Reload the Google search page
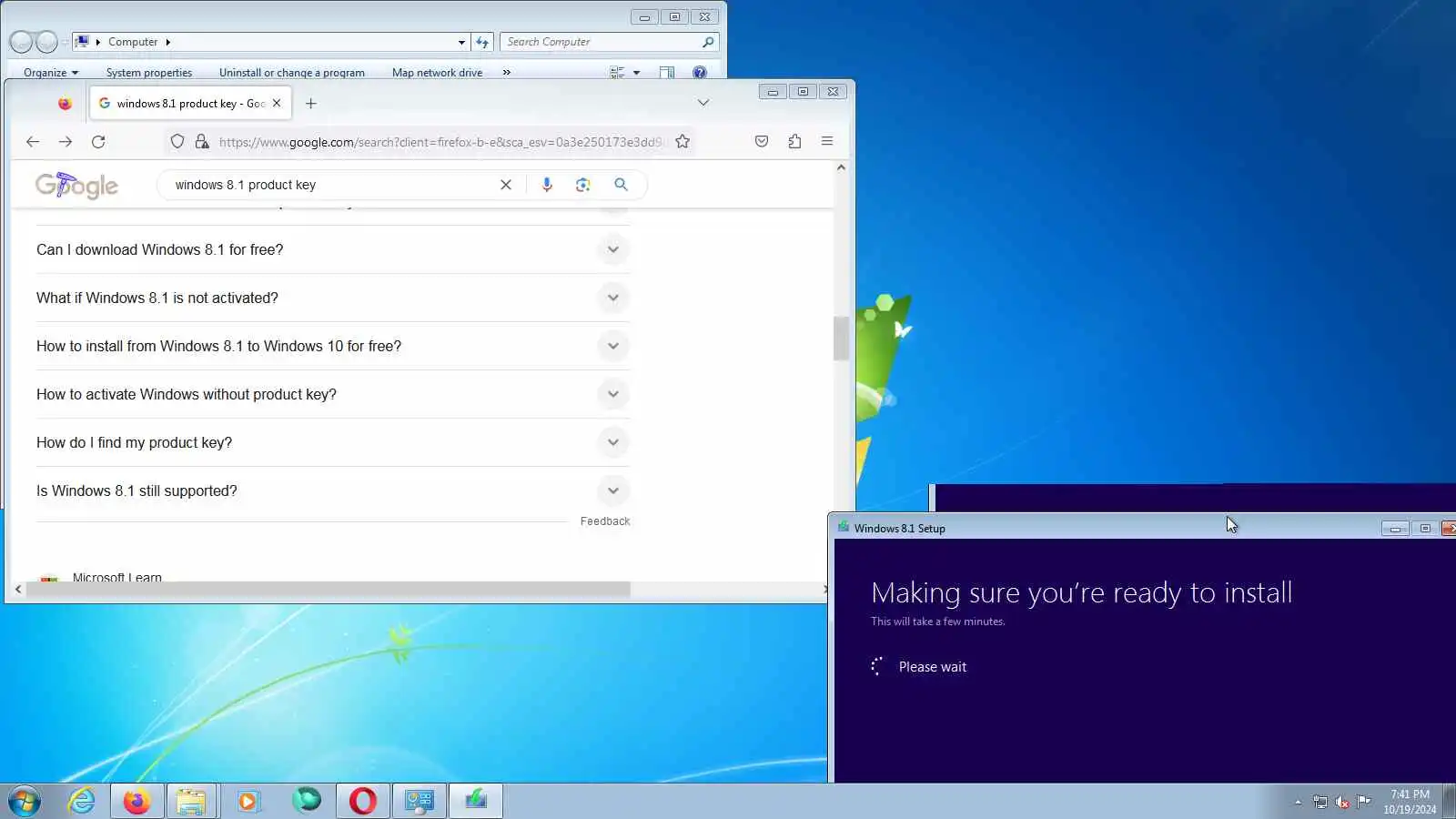1456x819 pixels. click(x=98, y=141)
